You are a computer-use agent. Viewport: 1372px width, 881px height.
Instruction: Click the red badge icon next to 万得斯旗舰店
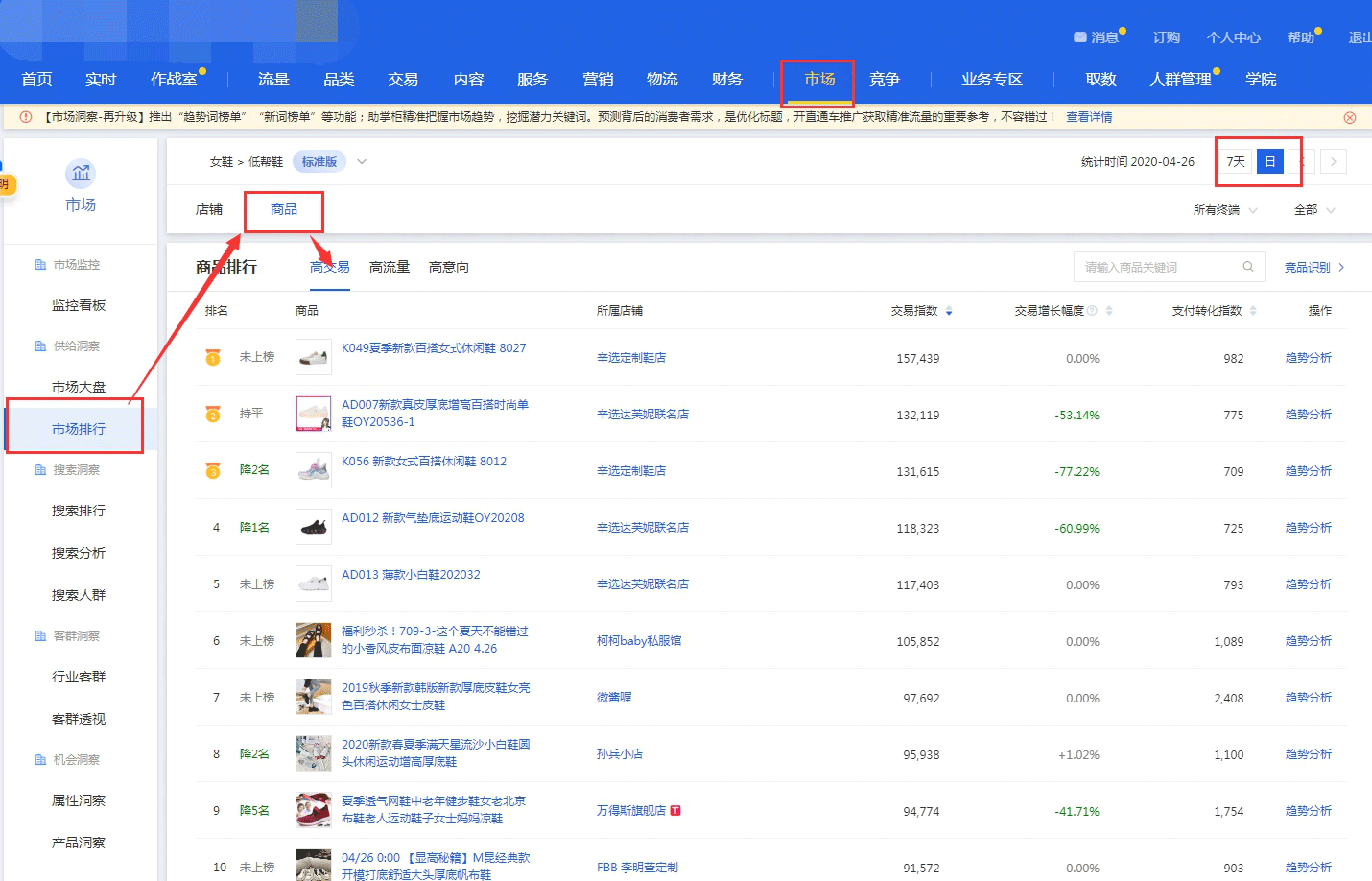(675, 811)
